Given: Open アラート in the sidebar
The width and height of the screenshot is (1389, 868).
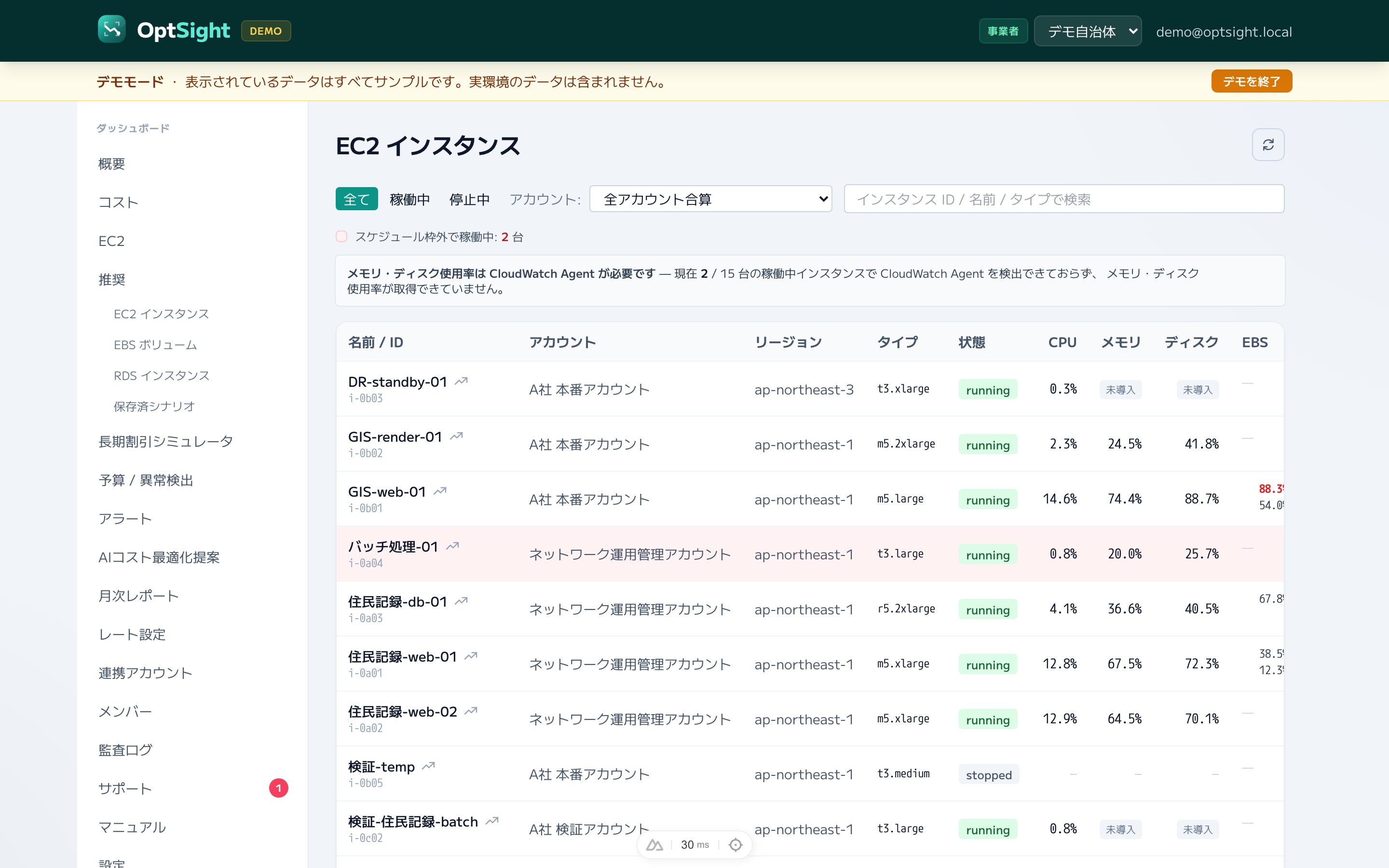Looking at the screenshot, I should click(125, 519).
